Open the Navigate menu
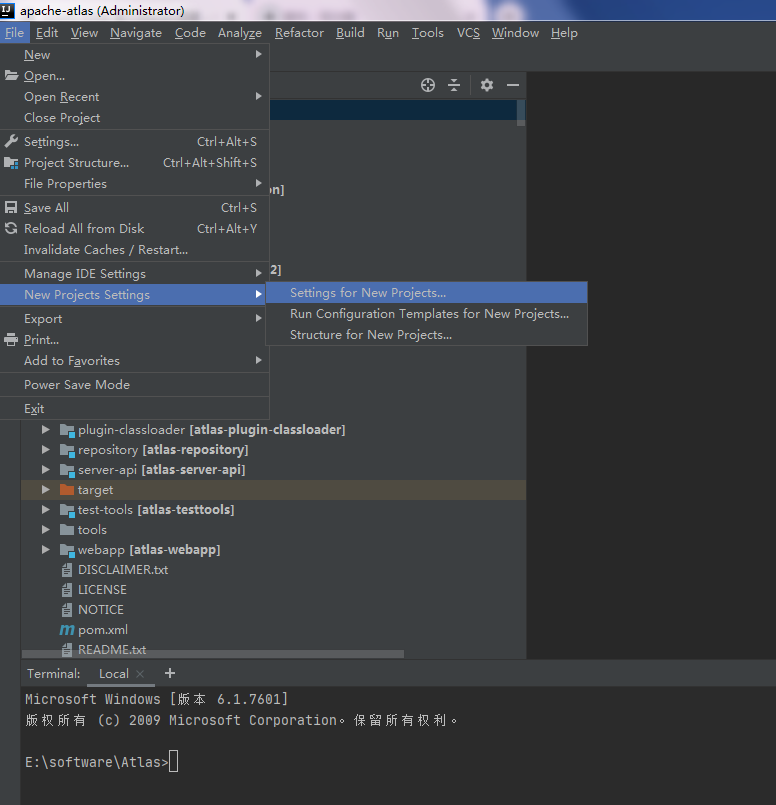This screenshot has width=776, height=805. [136, 33]
